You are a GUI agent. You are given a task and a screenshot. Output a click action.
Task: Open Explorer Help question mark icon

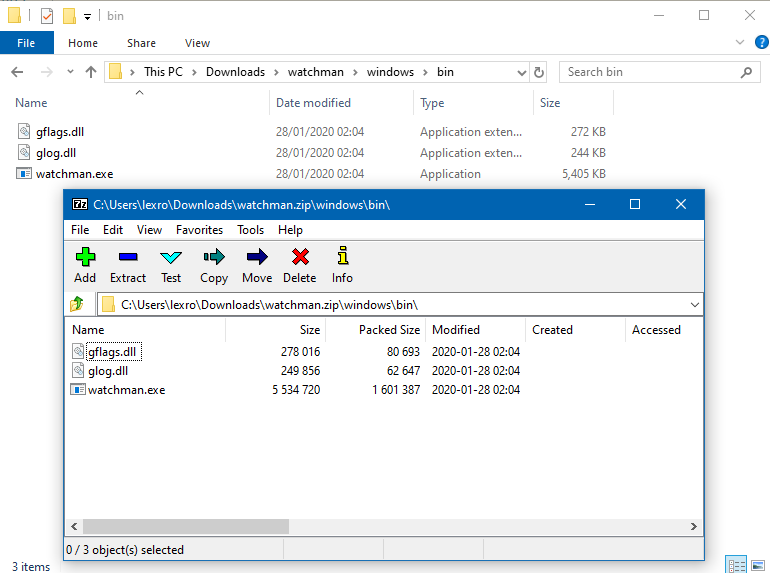[x=762, y=42]
